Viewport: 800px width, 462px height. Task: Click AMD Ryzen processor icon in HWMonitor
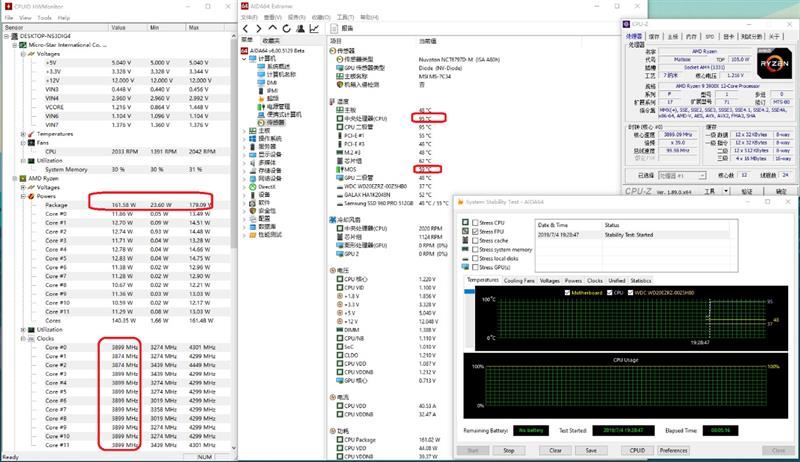coord(23,178)
